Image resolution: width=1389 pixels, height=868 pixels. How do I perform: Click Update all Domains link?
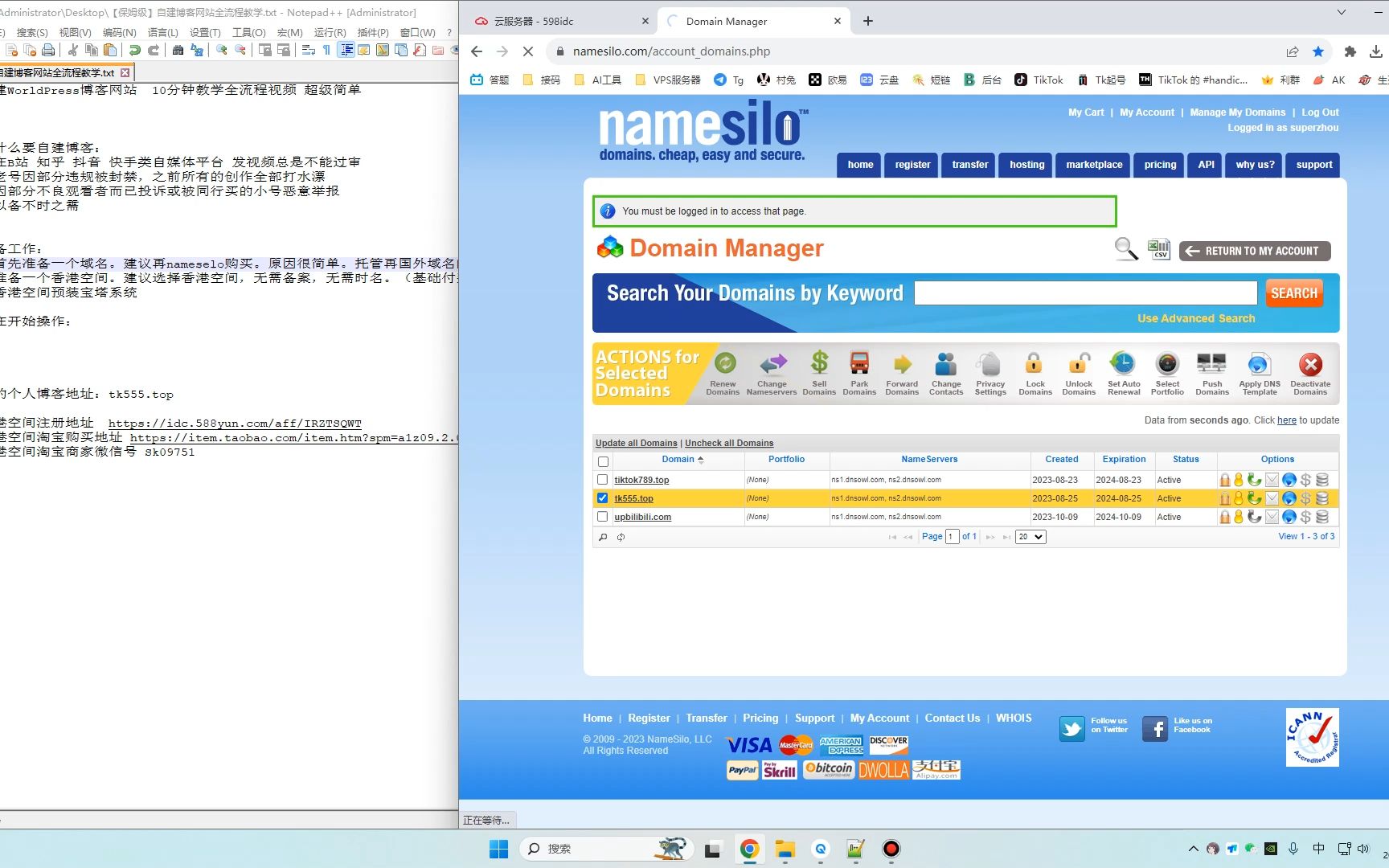point(636,443)
